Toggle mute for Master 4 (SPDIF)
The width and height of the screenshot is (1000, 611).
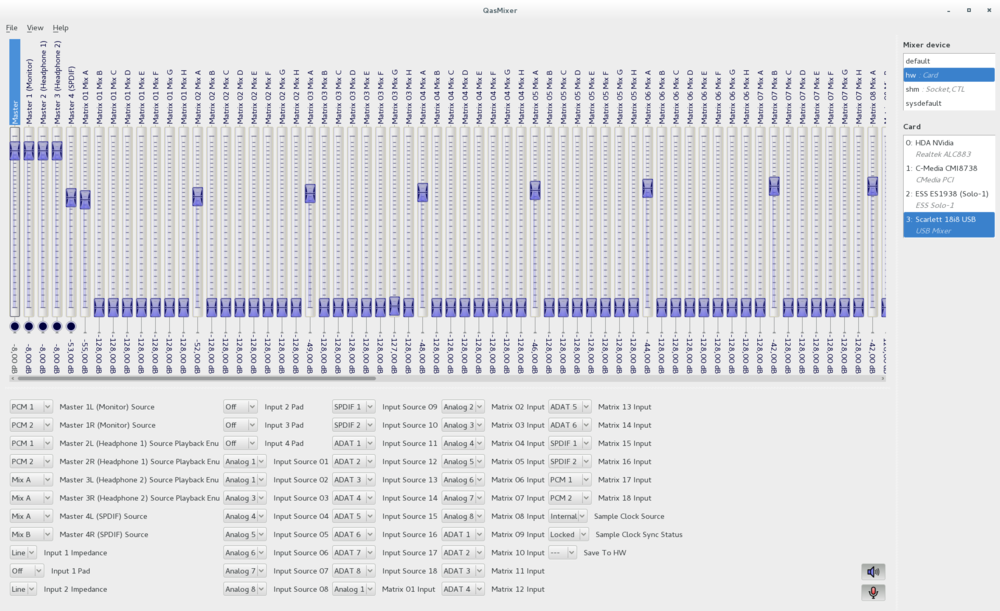(71, 327)
